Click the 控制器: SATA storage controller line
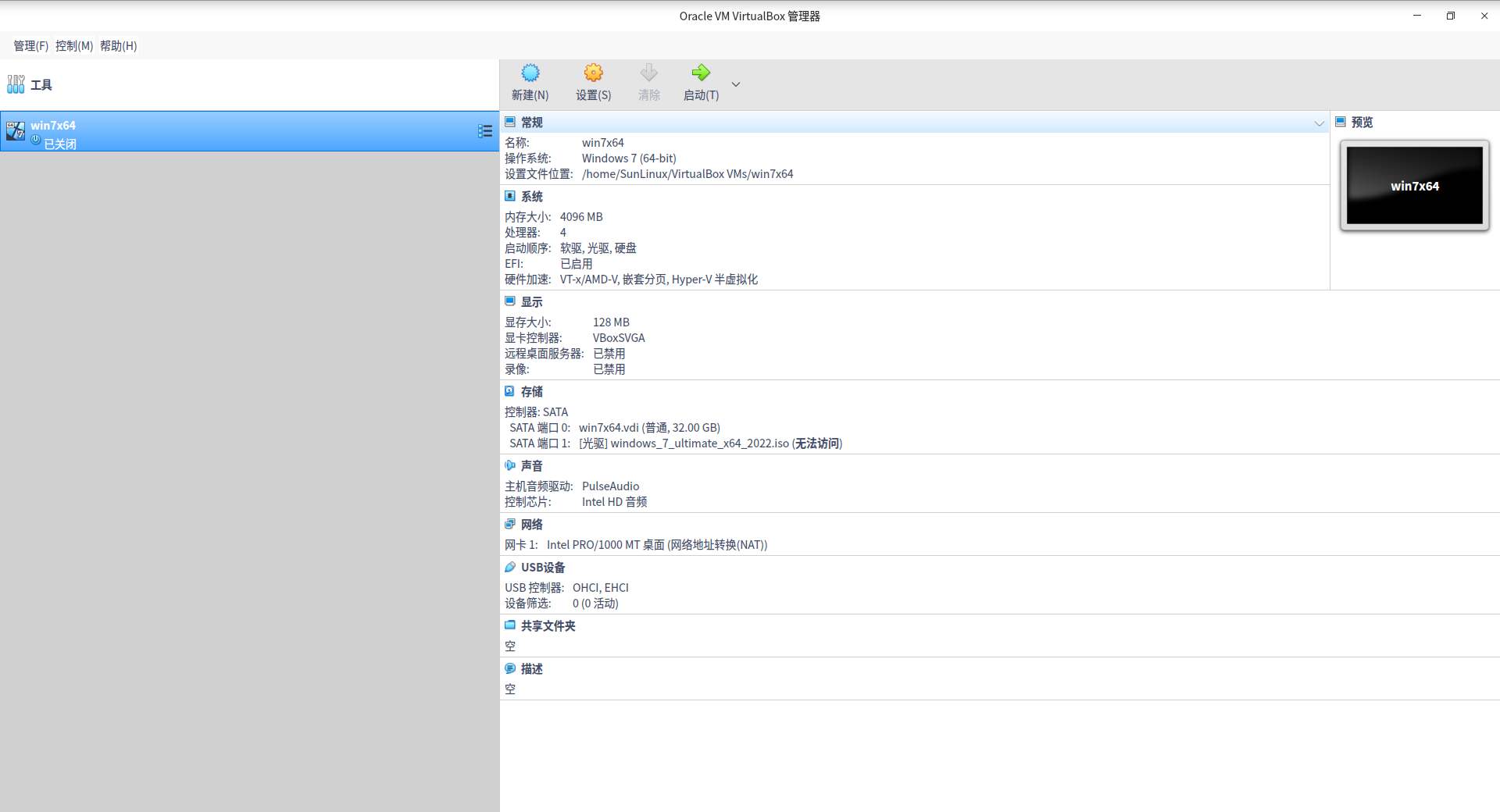 point(536,412)
